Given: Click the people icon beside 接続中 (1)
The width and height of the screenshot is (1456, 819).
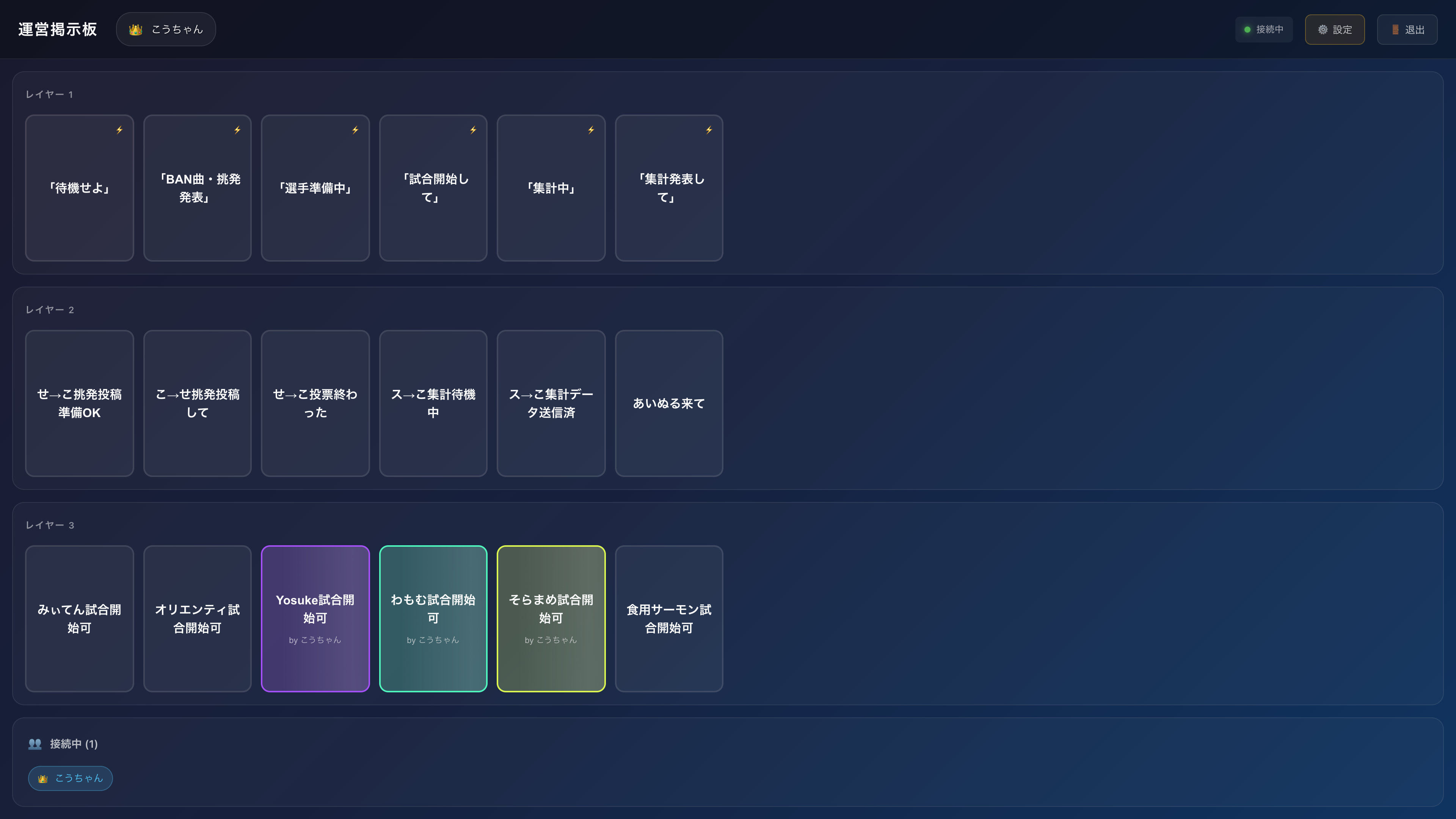Looking at the screenshot, I should coord(35,744).
